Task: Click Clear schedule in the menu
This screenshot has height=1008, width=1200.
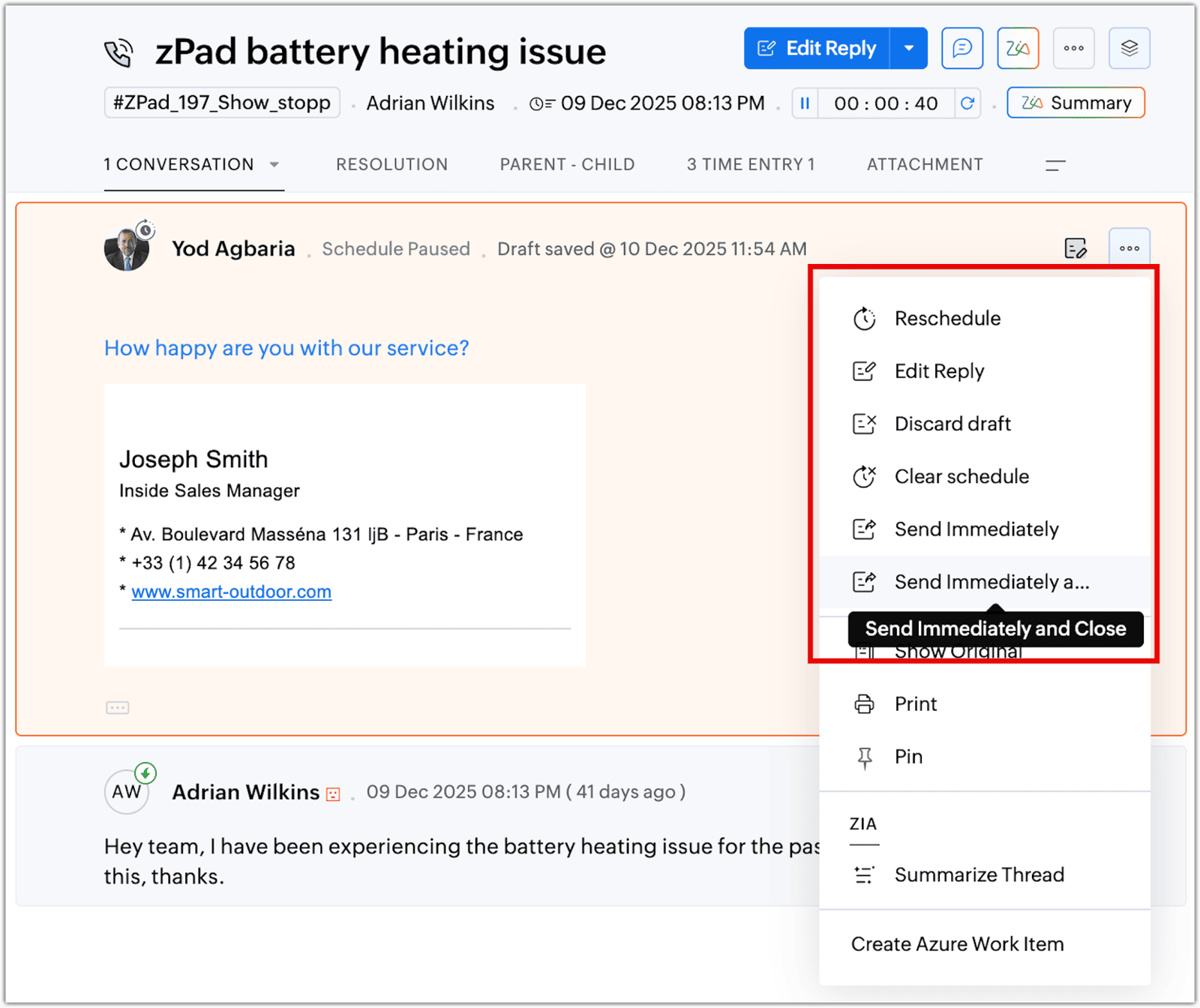Action: [961, 476]
